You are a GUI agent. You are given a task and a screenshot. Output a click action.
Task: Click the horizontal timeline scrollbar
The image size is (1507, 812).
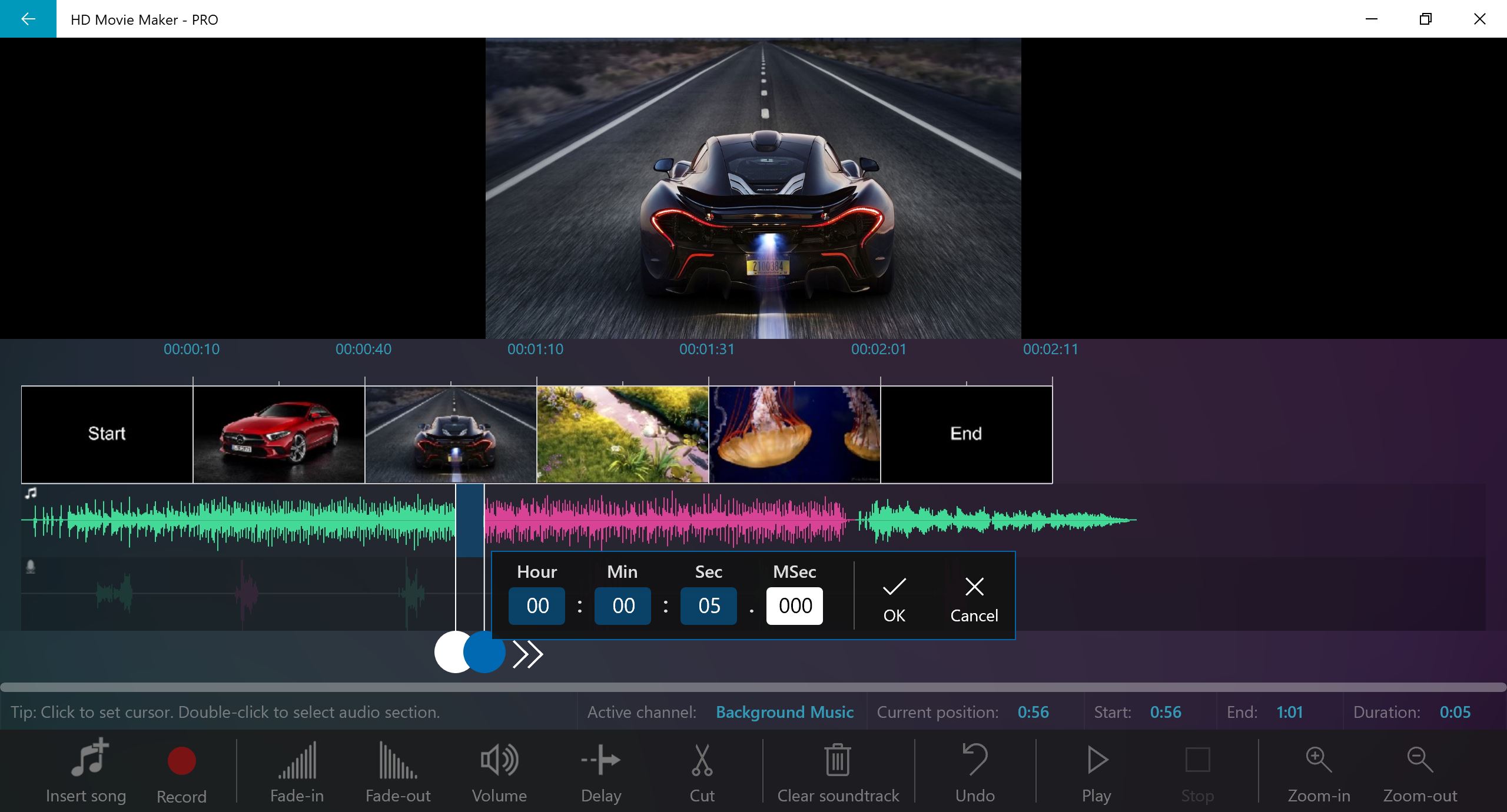click(x=753, y=687)
